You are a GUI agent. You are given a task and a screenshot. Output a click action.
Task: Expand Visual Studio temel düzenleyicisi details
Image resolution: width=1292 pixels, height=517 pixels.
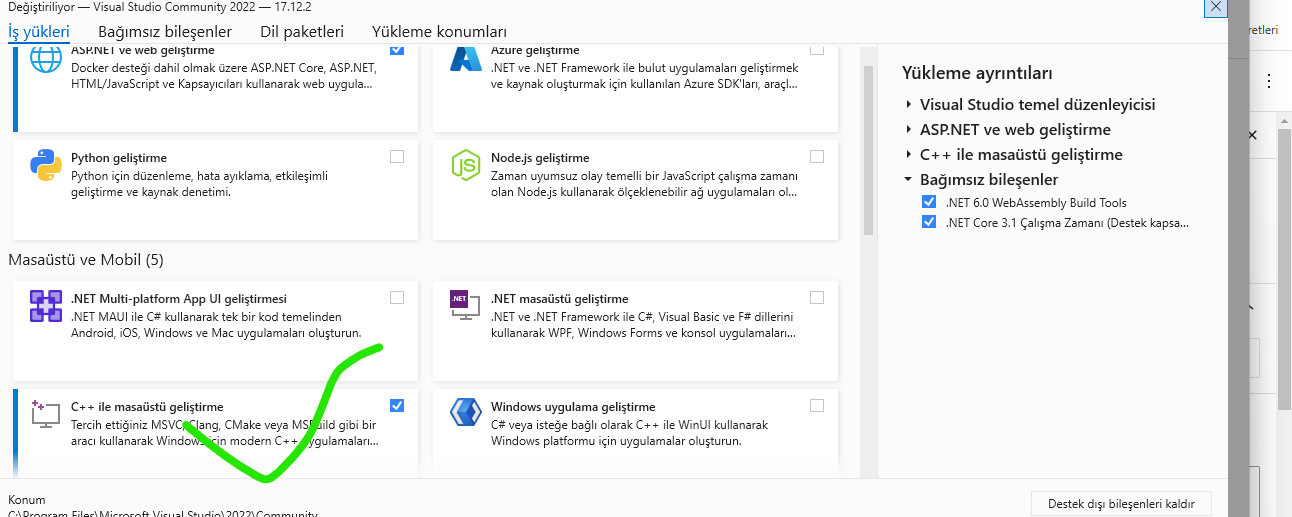coord(909,105)
